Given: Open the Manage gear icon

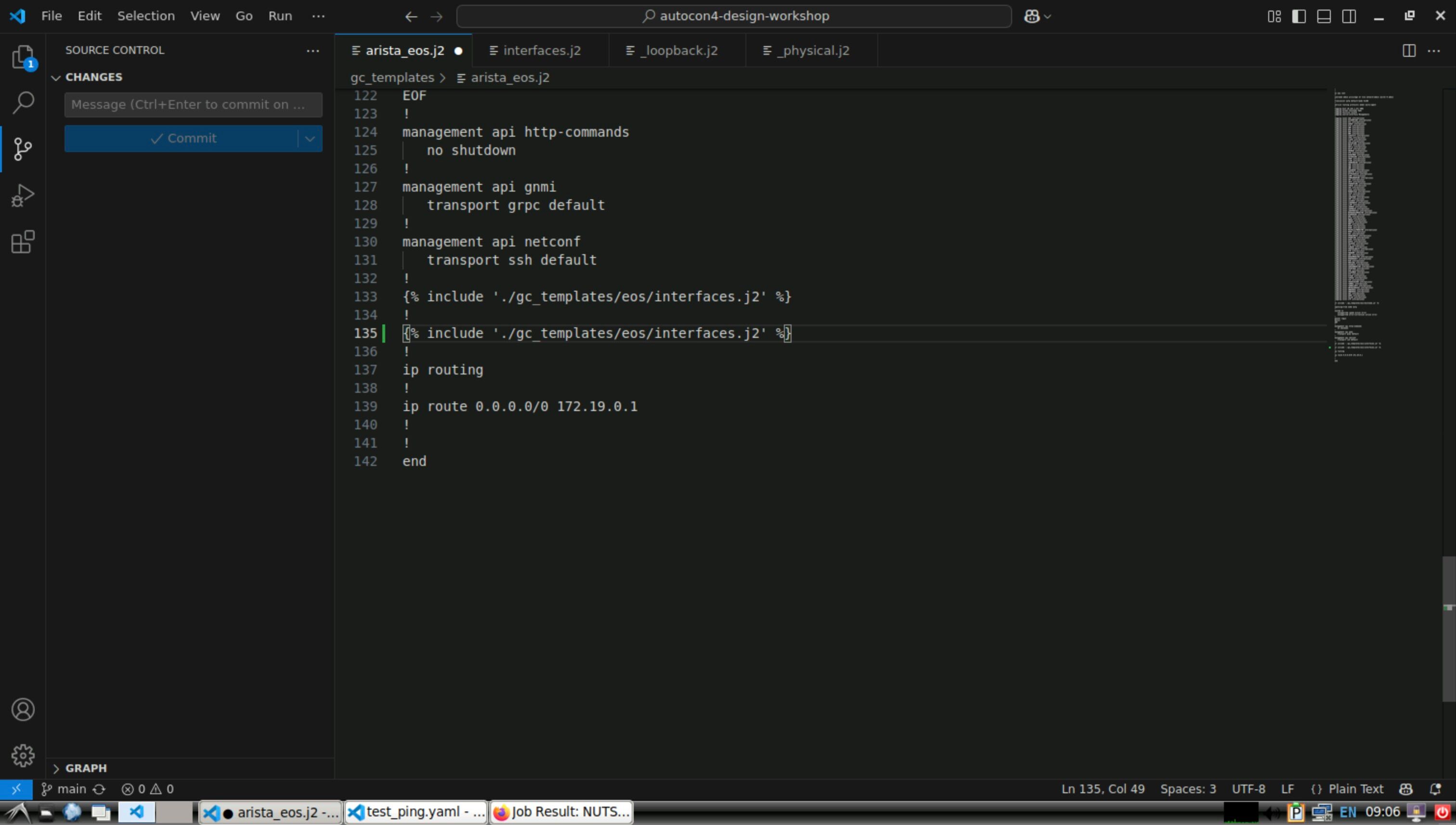Looking at the screenshot, I should (23, 755).
